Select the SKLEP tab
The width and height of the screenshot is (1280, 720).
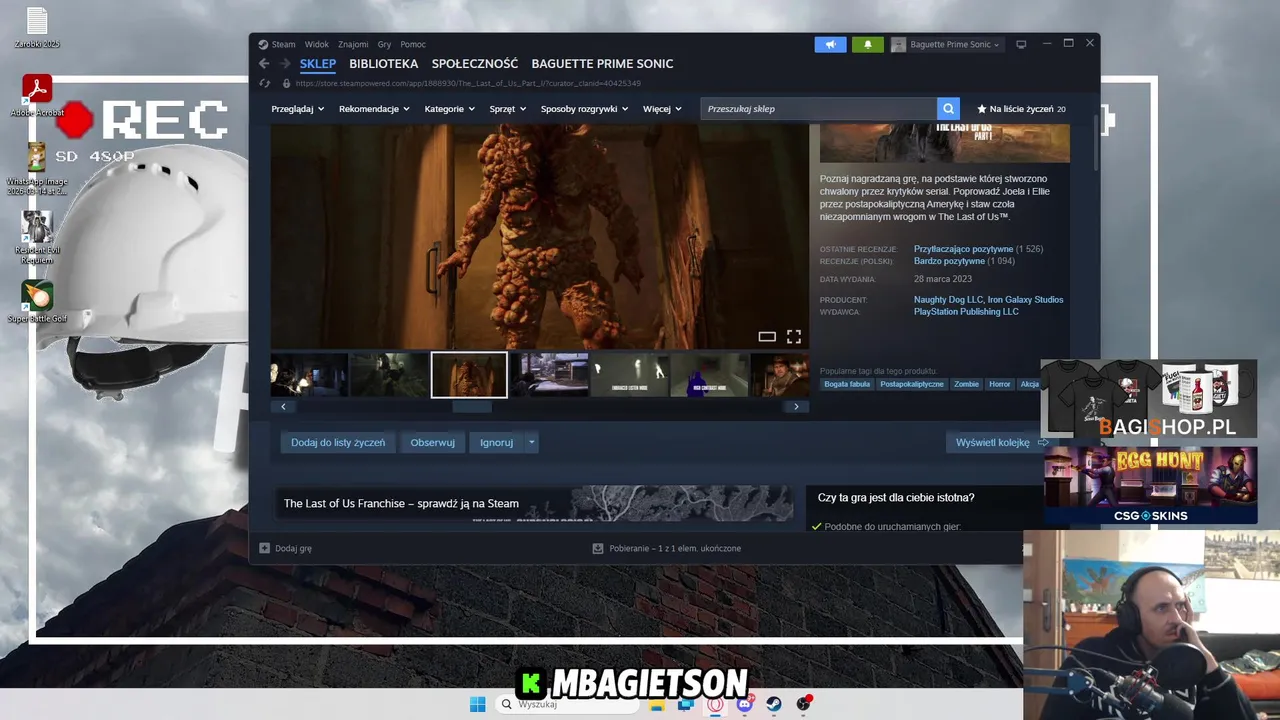(x=318, y=64)
